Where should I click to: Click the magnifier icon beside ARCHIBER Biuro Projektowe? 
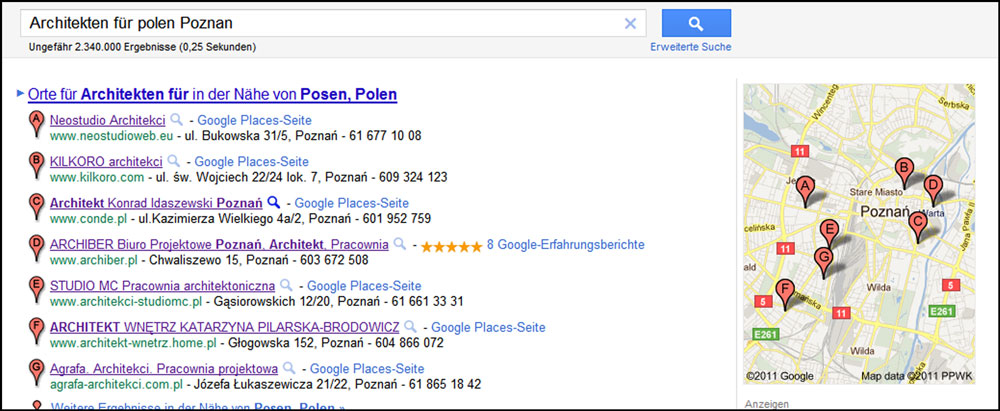pyautogui.click(x=400, y=244)
